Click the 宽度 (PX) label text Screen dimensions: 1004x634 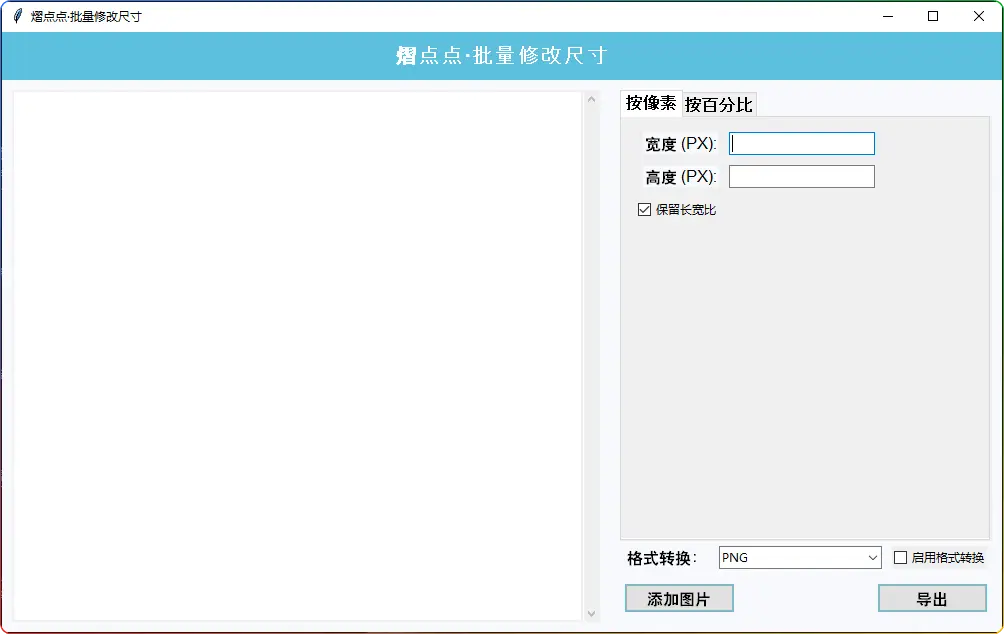pos(680,144)
